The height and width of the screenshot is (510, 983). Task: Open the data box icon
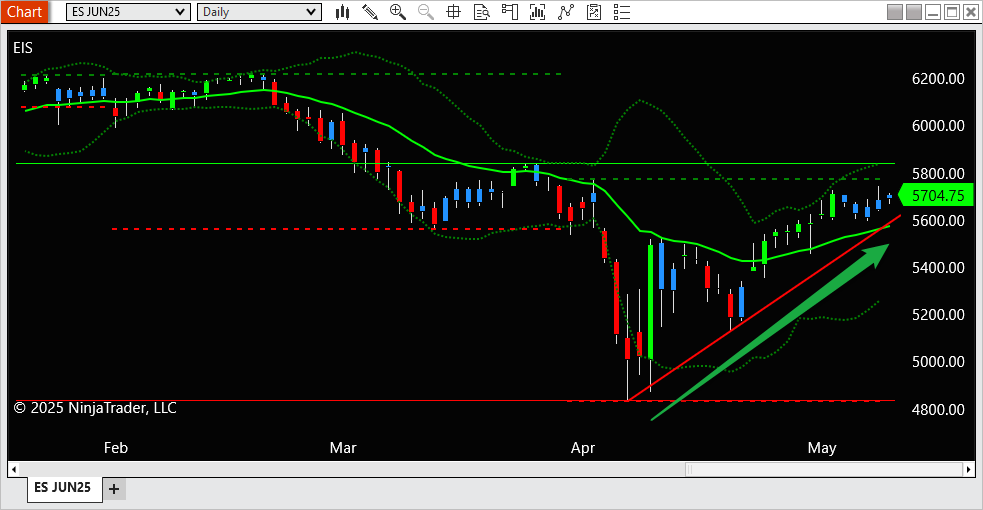pyautogui.click(x=481, y=12)
